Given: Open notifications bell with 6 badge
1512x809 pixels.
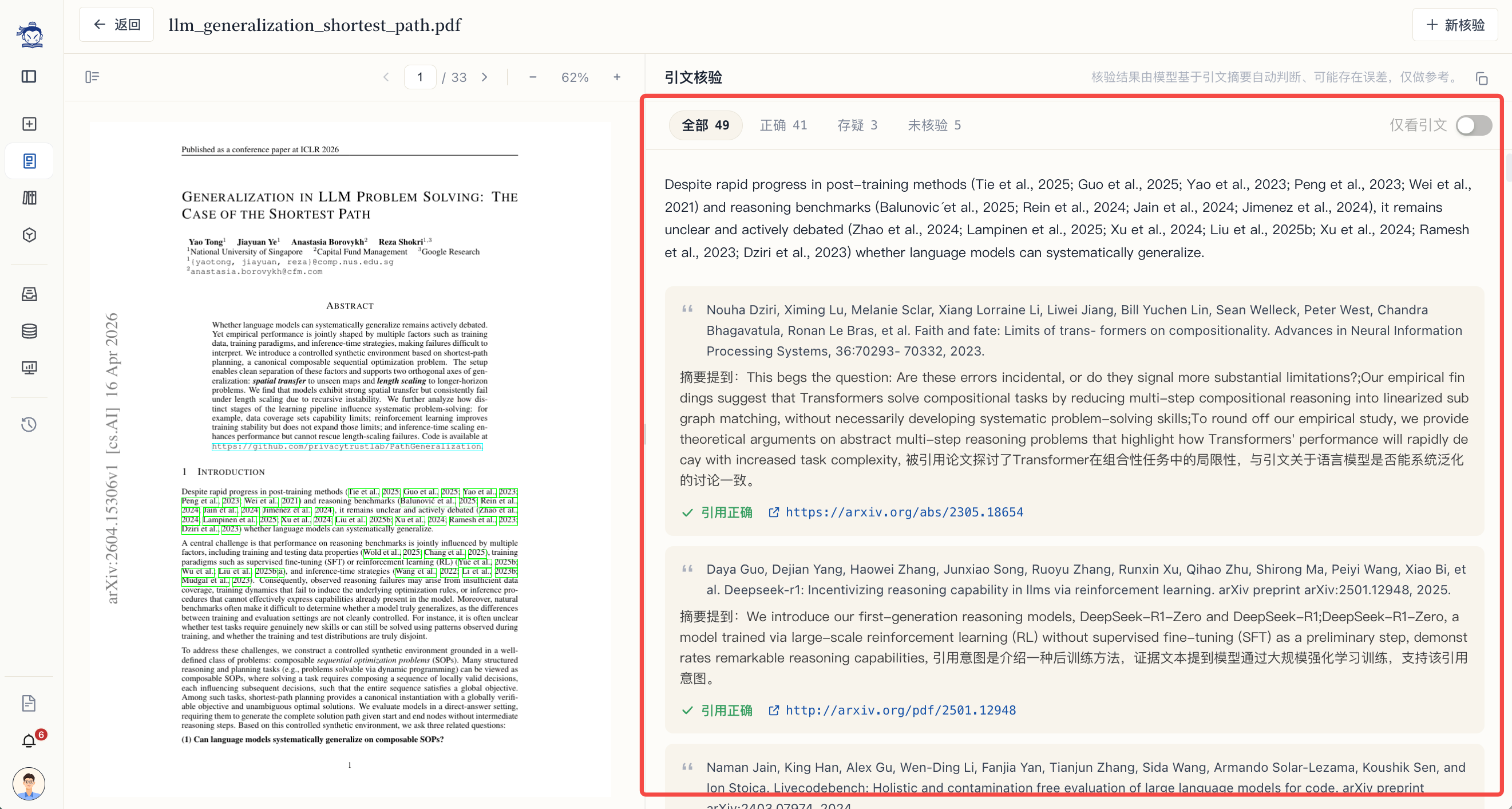Looking at the screenshot, I should 29,741.
